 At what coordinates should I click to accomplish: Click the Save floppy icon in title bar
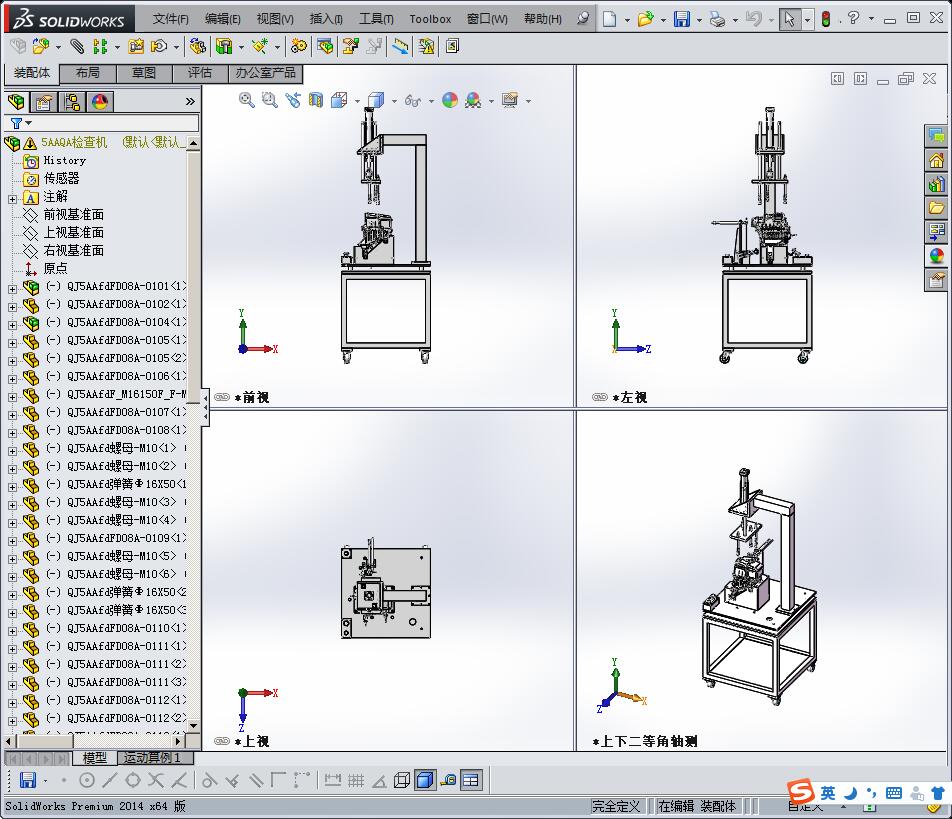coord(682,19)
